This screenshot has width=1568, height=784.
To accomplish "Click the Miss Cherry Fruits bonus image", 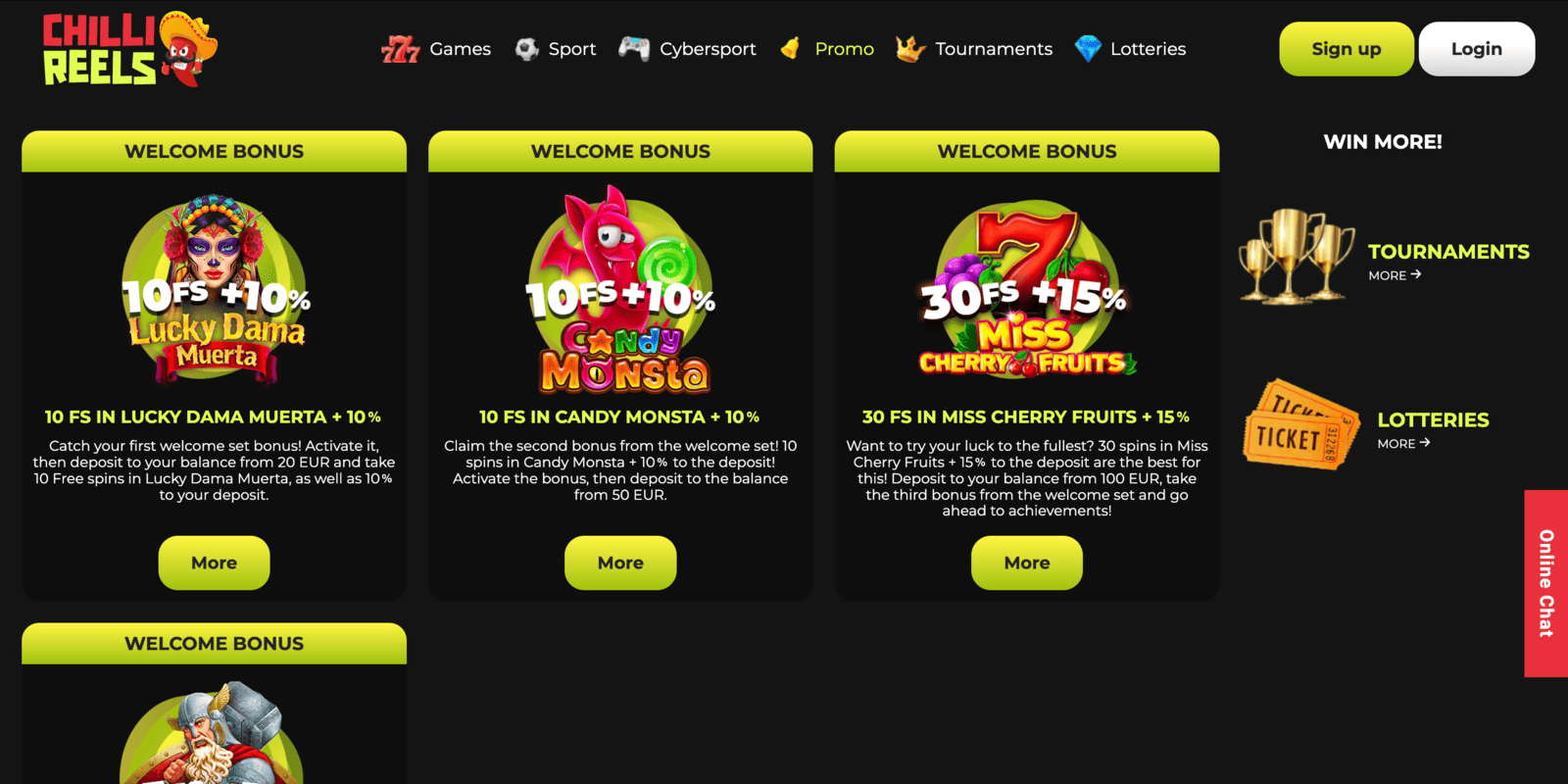I will point(1027,291).
